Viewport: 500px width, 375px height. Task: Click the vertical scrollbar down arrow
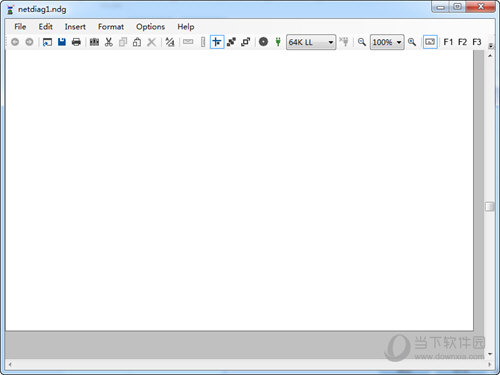point(490,354)
